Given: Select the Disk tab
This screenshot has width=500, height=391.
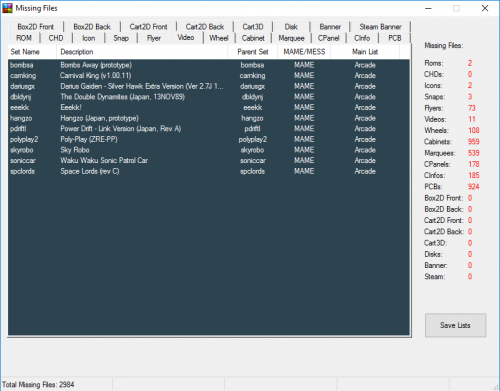Looking at the screenshot, I should point(291,27).
